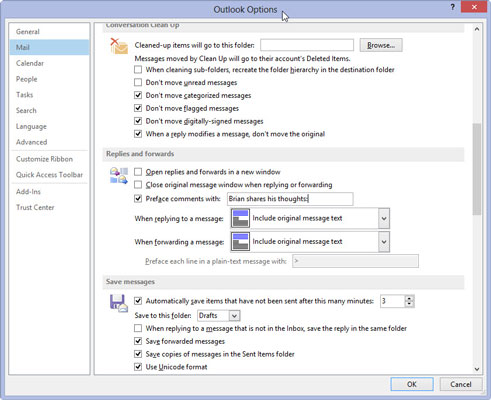
Task: Go to Quick Access Toolbar settings
Action: [49, 175]
